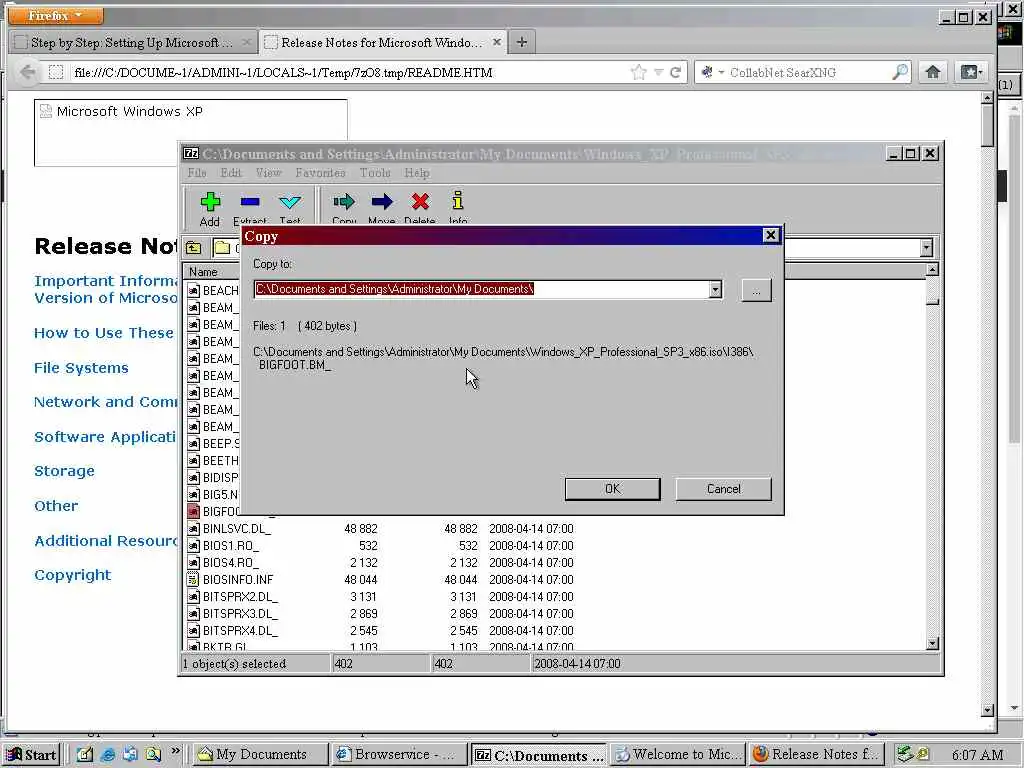
Task: Click the Firefox URL address field
Action: 349,72
